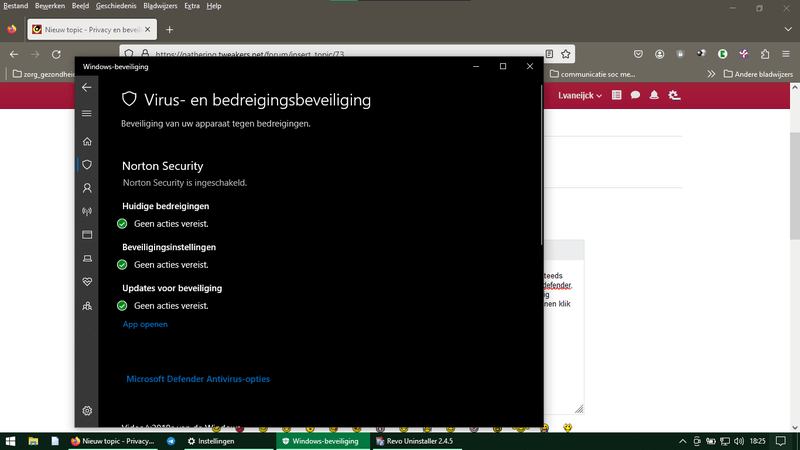Open the Help menu in Firefox
Viewport: 800px width, 450px height.
[214, 6]
